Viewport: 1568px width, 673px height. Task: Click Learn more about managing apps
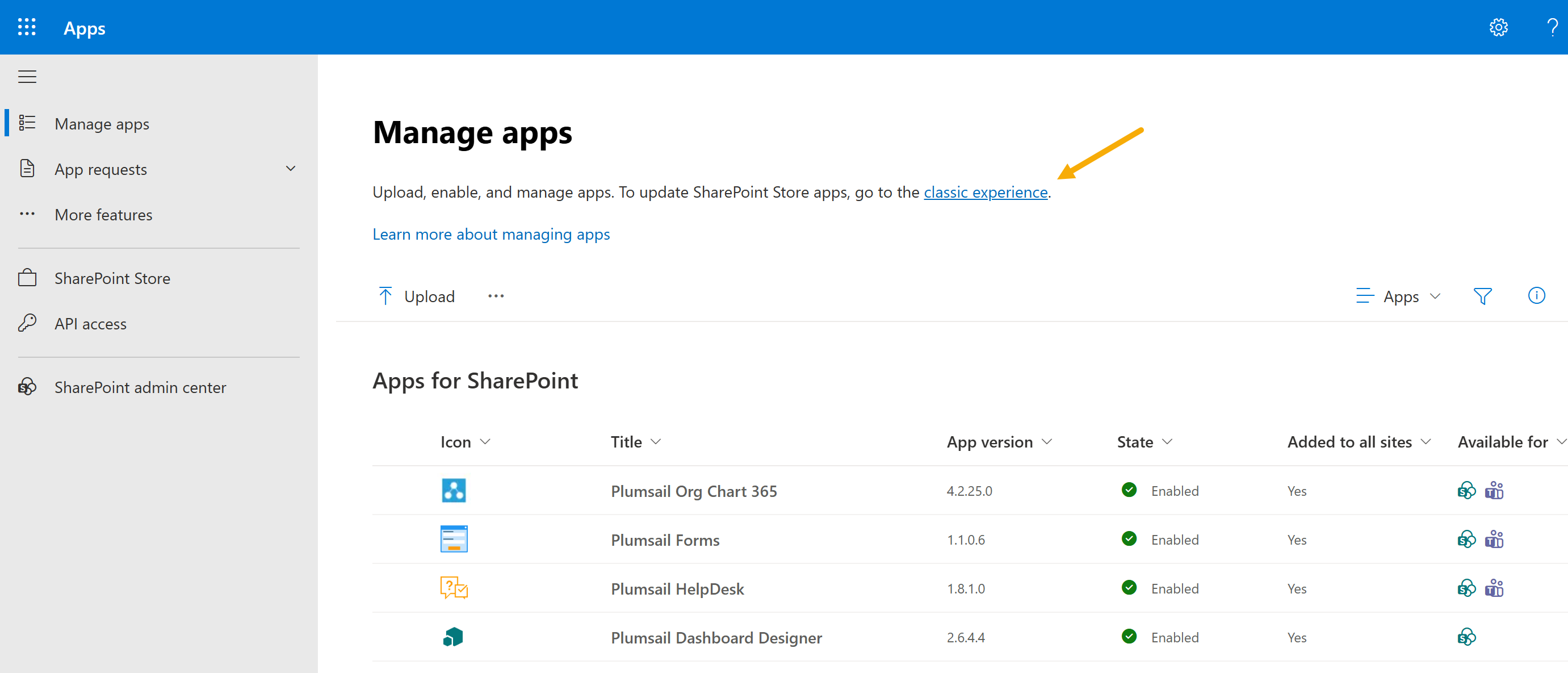coord(491,234)
